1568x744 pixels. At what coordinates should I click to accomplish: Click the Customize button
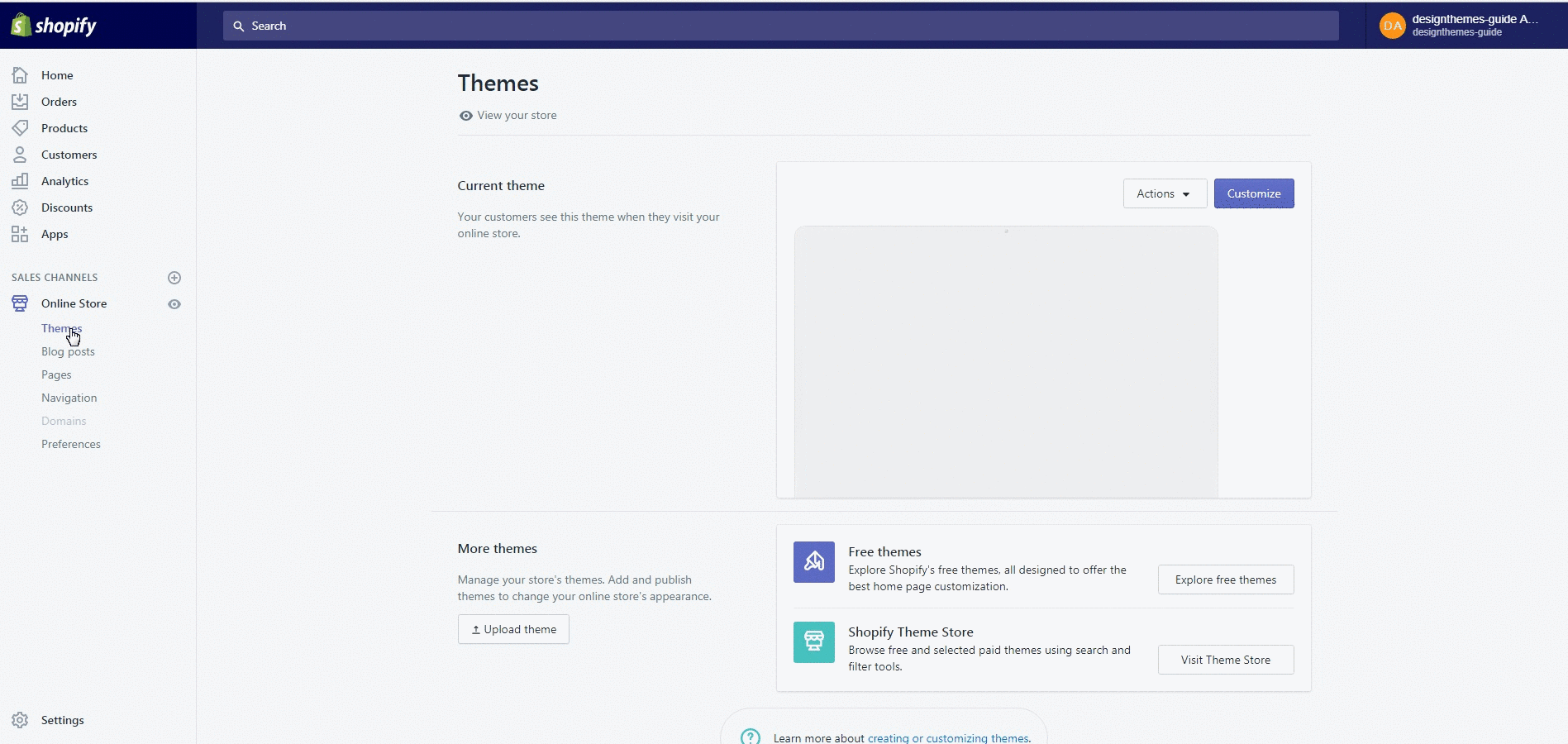1253,193
